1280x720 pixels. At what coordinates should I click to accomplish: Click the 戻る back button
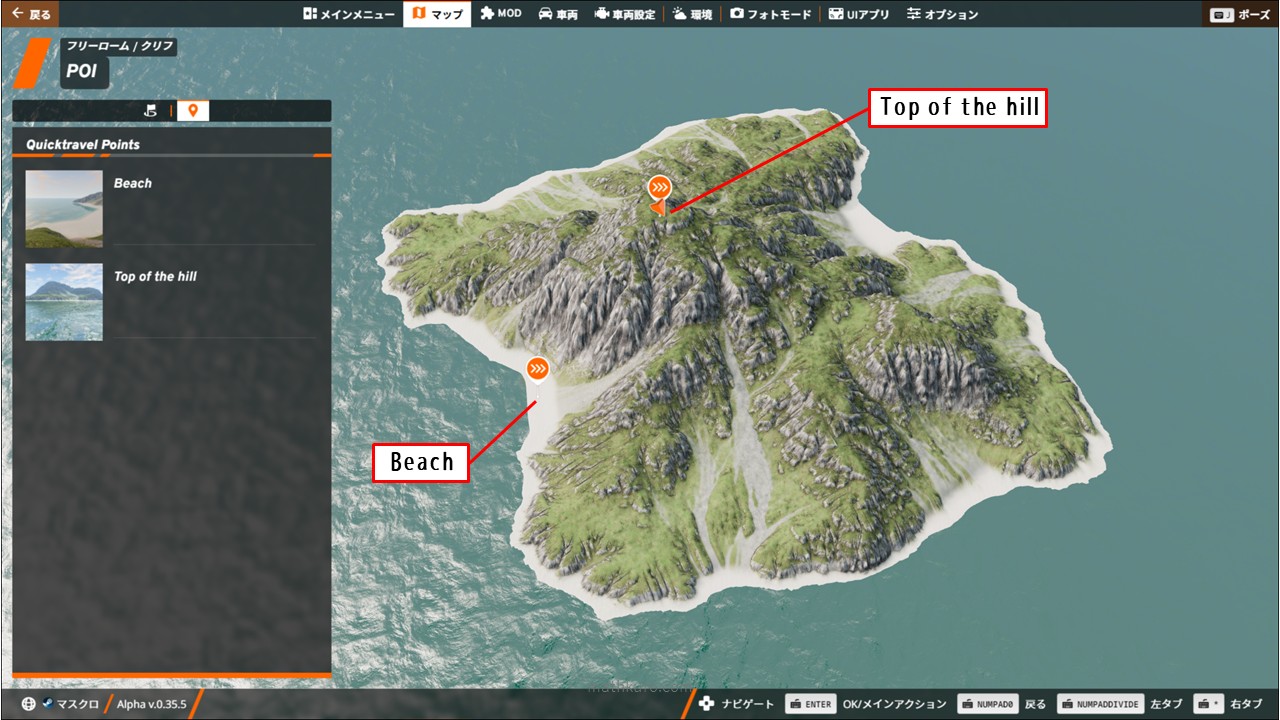(31, 14)
